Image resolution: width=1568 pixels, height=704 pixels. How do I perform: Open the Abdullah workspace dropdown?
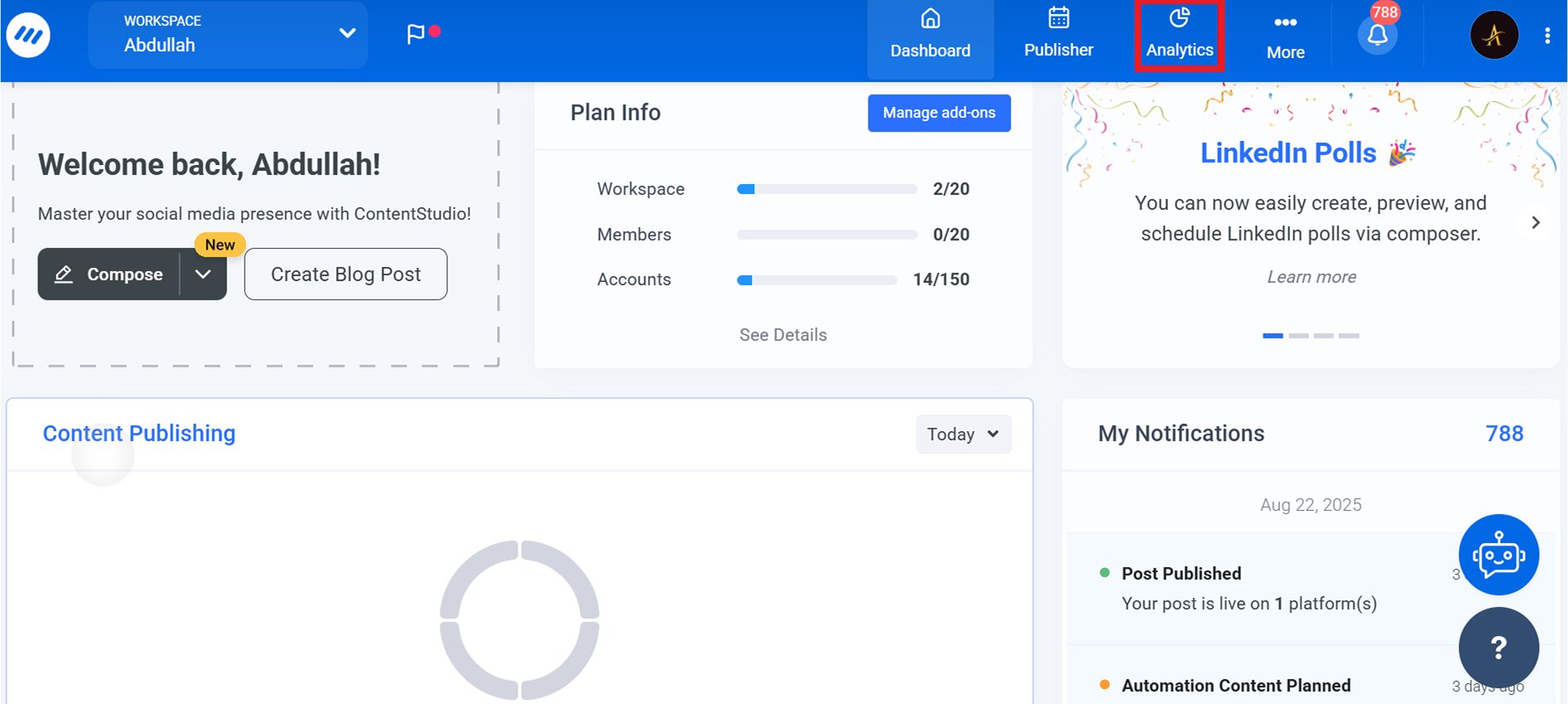coord(228,34)
